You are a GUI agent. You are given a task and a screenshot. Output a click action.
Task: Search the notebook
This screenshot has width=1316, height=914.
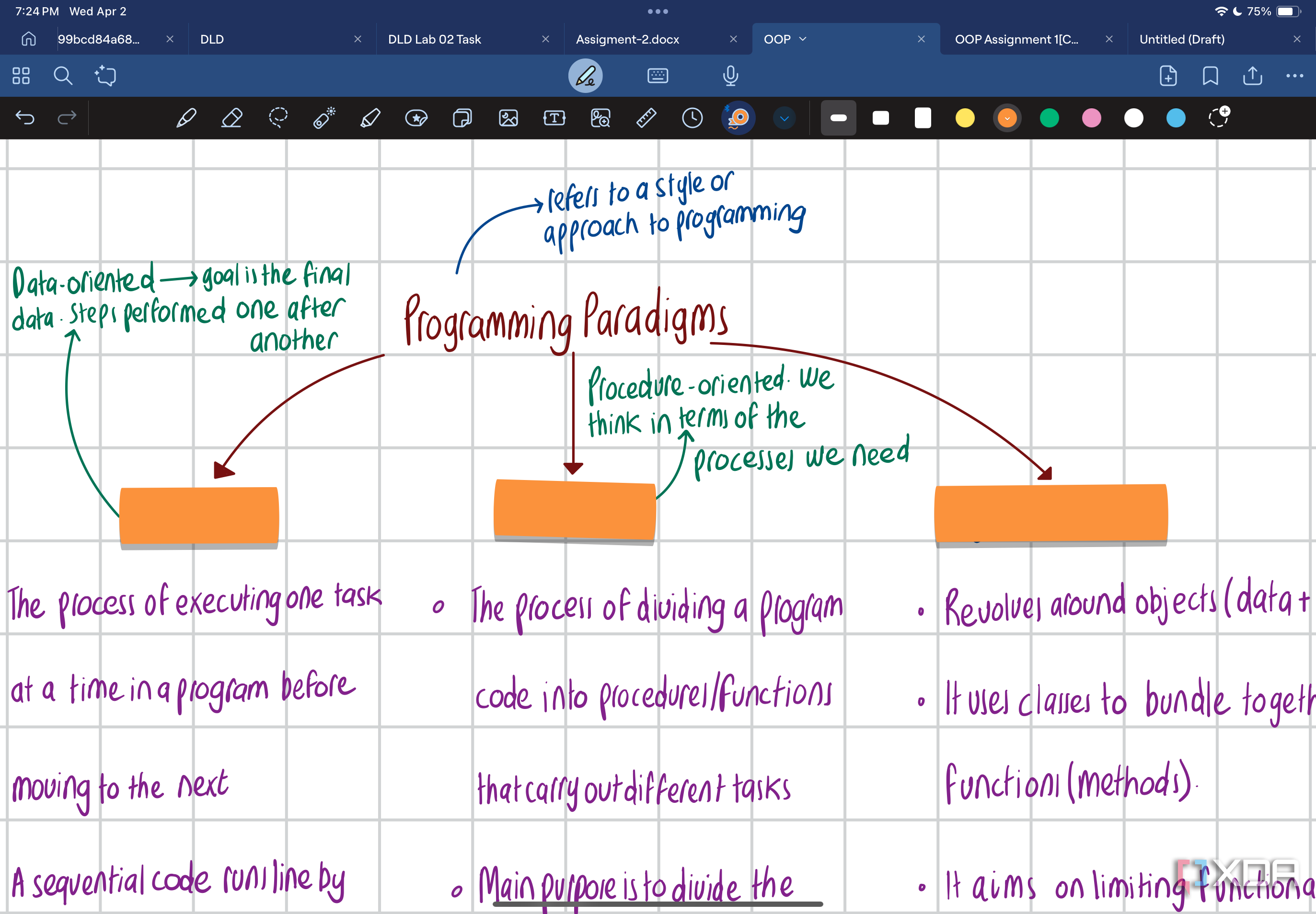click(63, 76)
